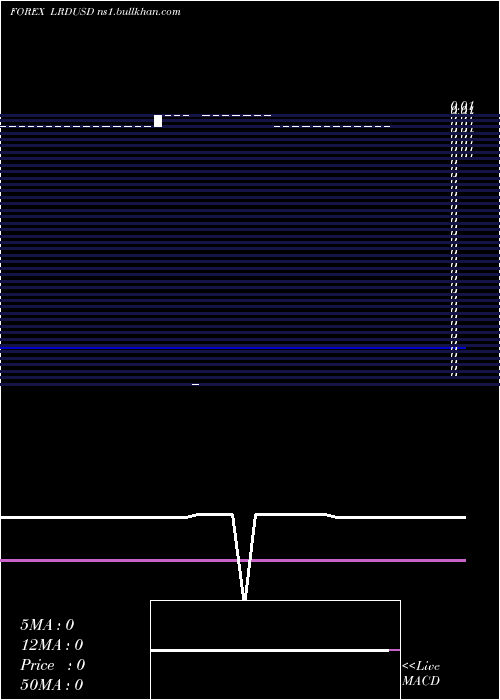Viewport: 500px width, 700px height.
Task: Click the '<<Live MACD' label
Action: (421, 673)
